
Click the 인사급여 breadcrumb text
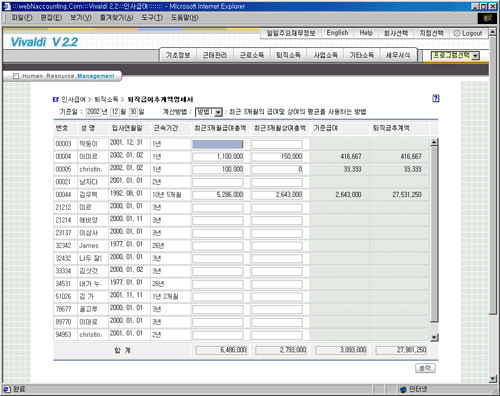tap(73, 99)
